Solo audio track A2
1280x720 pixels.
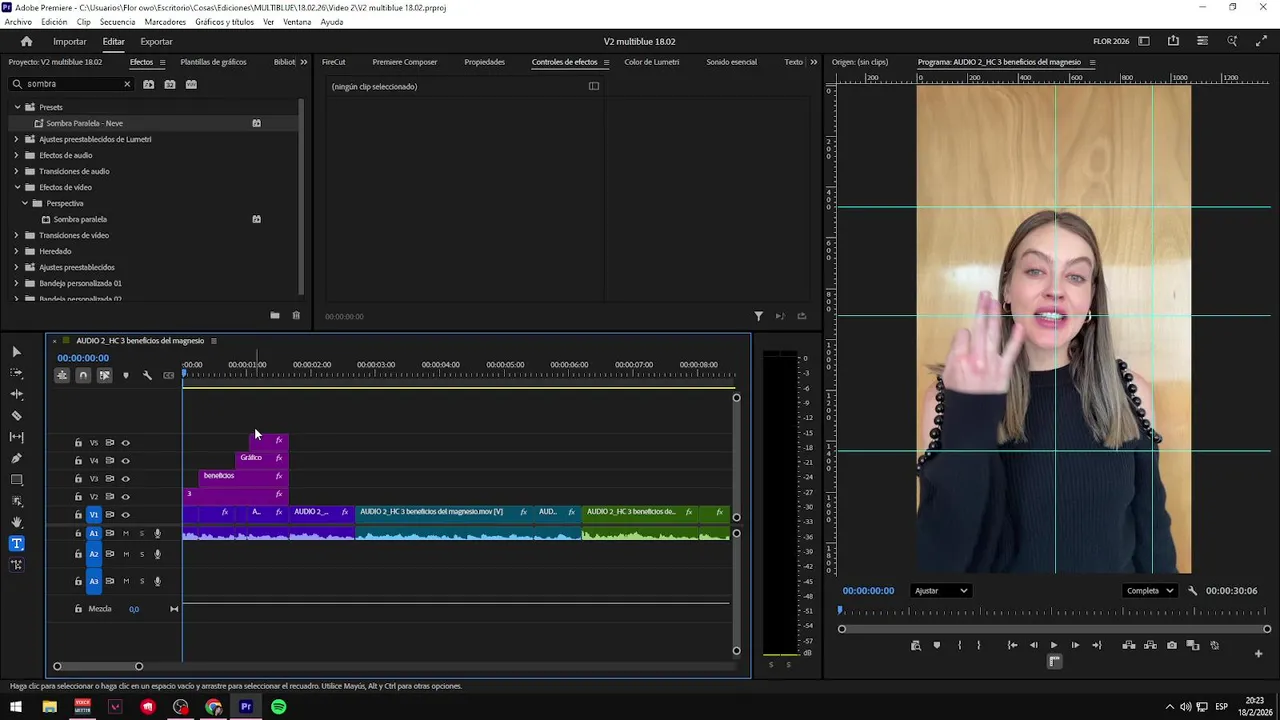[141, 554]
